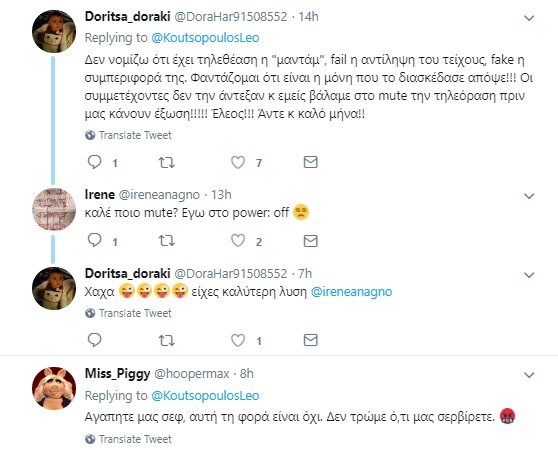Screen dimensions: 558x450
Task: Open more options chevron on first tweet
Action: pyautogui.click(x=529, y=18)
